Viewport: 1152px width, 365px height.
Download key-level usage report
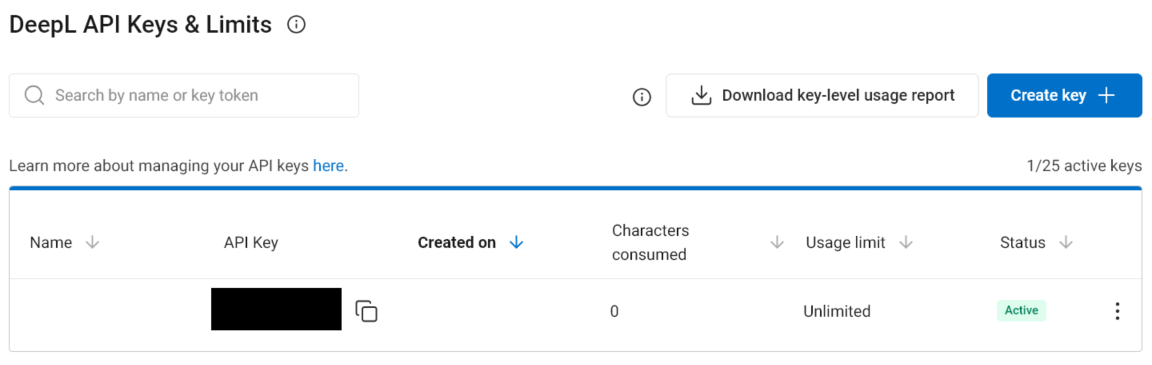click(x=822, y=95)
